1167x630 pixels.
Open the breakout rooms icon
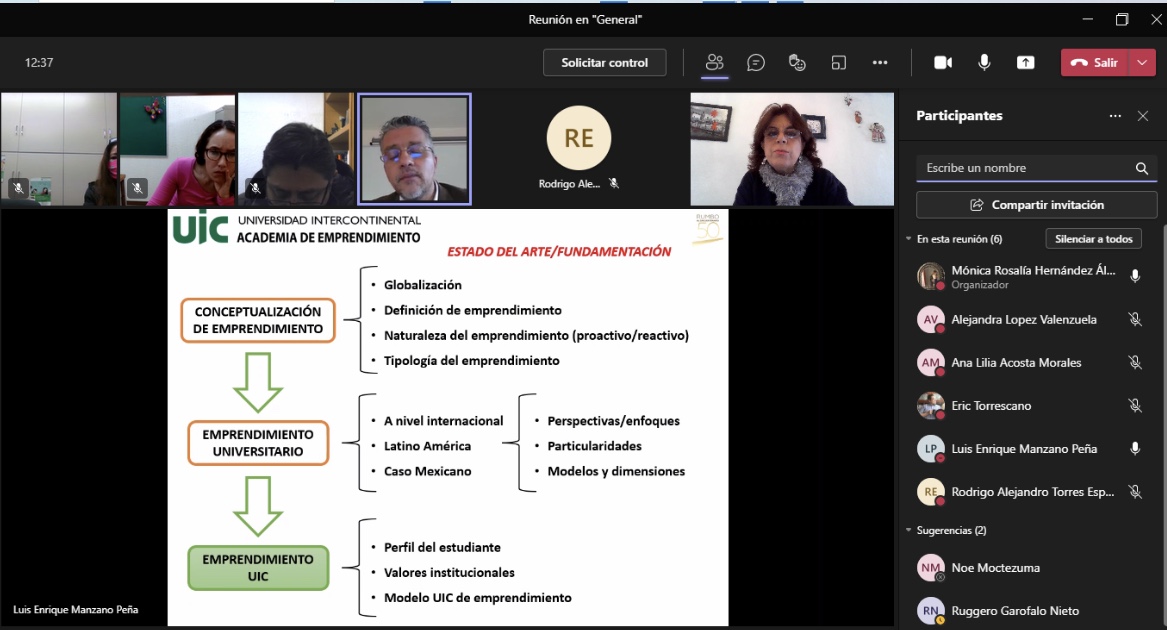(x=839, y=63)
